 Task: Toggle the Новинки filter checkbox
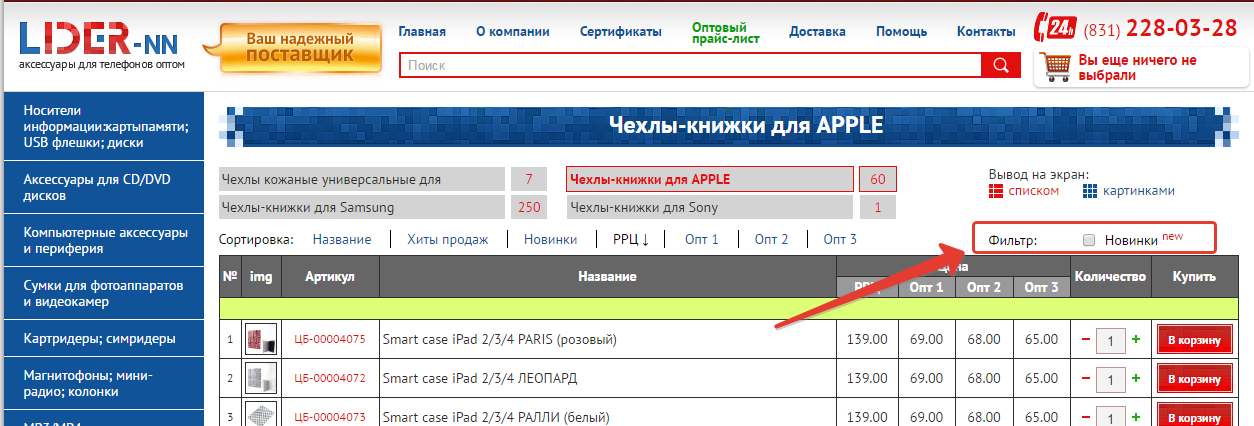pyautogui.click(x=1089, y=240)
